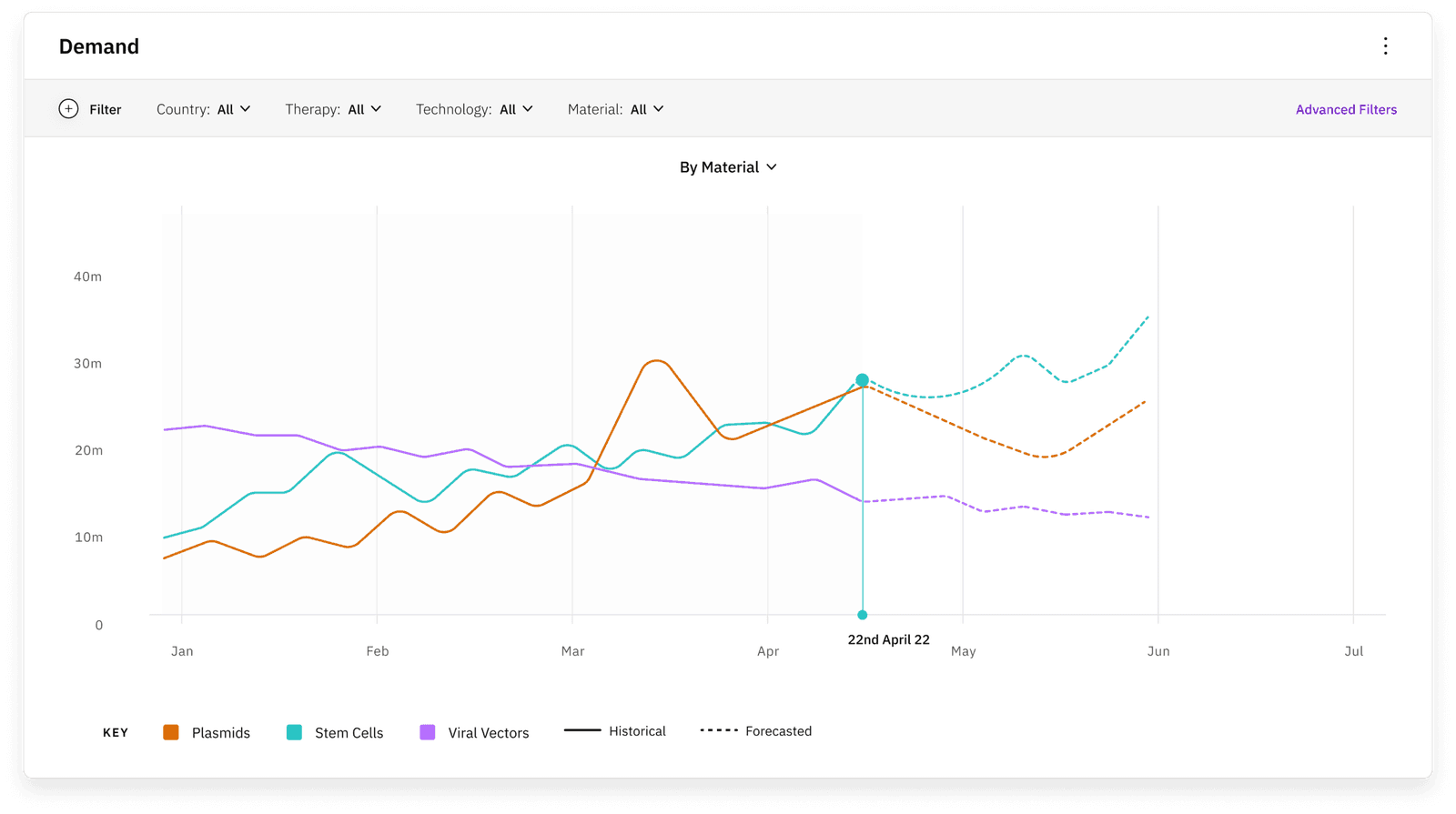The width and height of the screenshot is (1456, 814).
Task: Toggle the Historical solid line legend
Action: (615, 731)
